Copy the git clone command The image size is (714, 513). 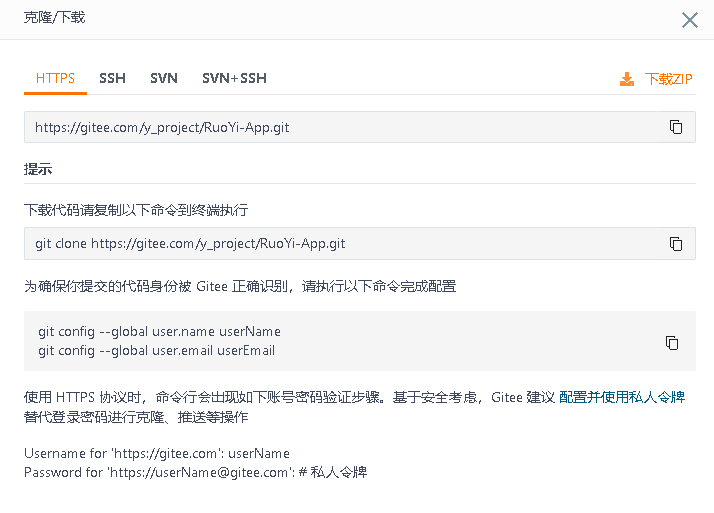(x=676, y=243)
